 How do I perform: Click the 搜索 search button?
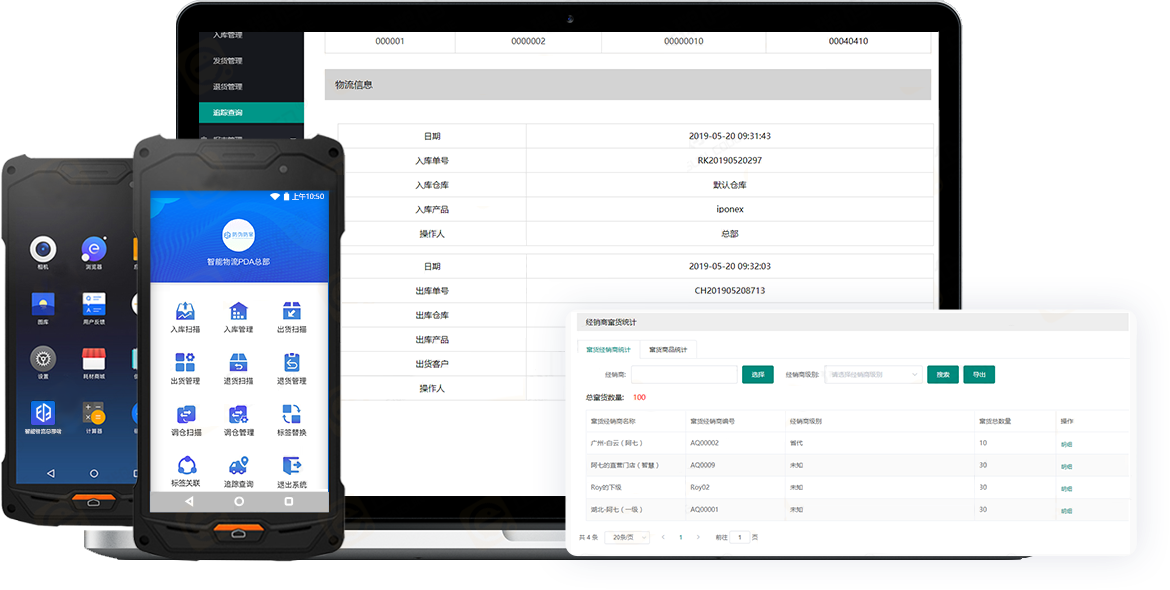(x=942, y=375)
